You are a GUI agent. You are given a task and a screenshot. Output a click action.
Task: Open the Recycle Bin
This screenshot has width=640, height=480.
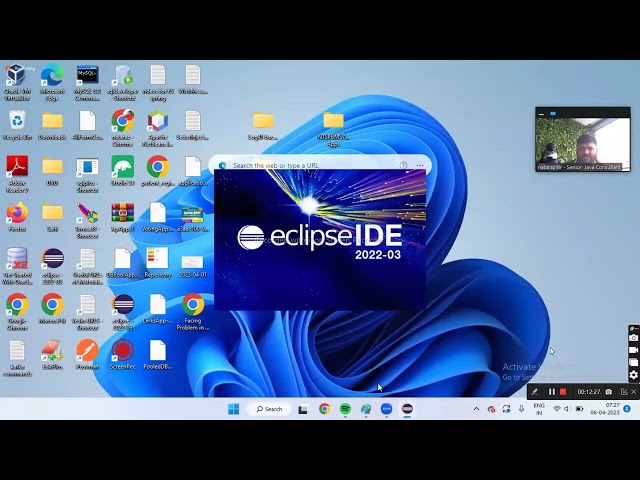tap(17, 126)
